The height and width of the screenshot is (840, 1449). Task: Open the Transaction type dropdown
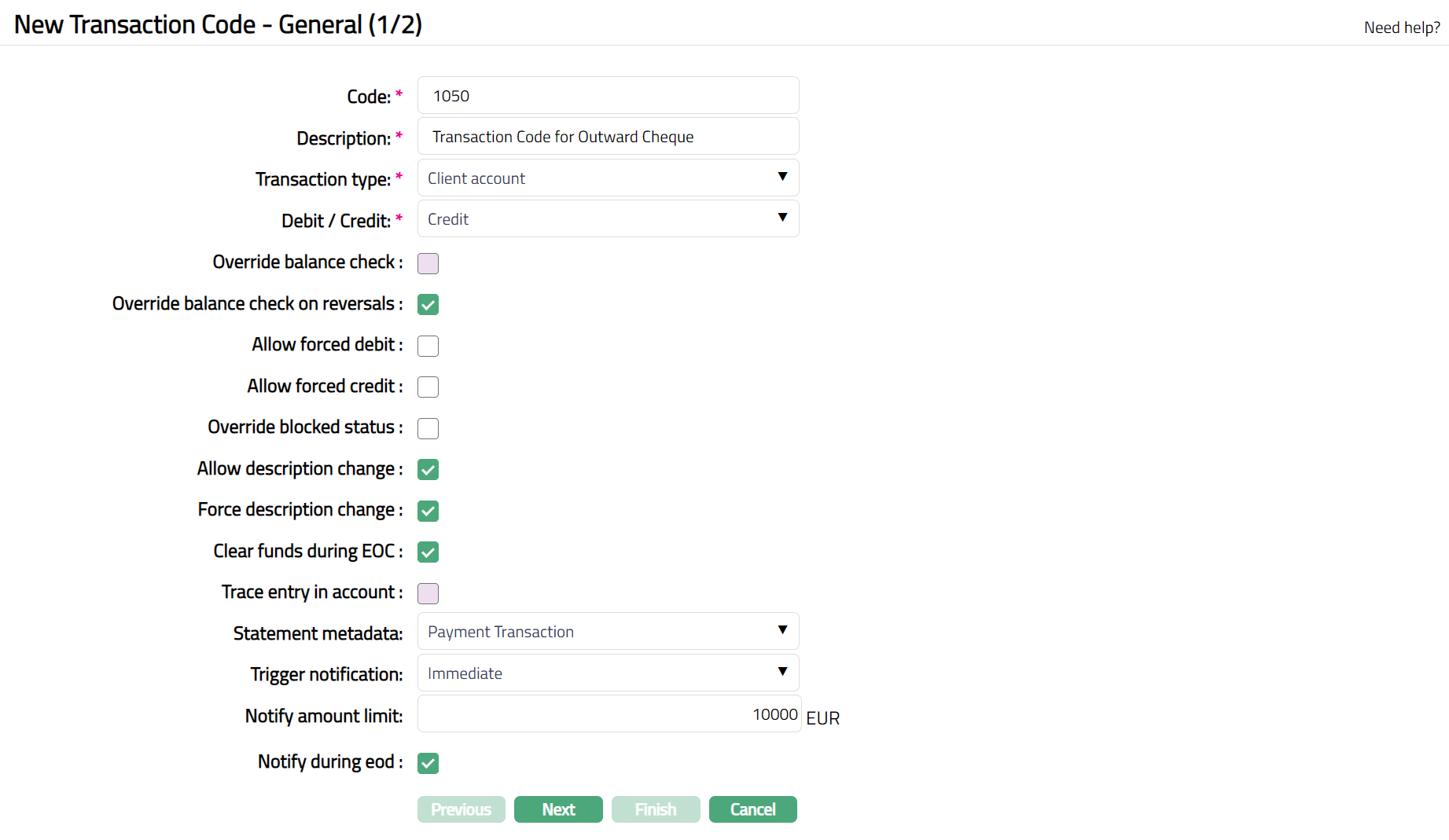click(x=608, y=178)
